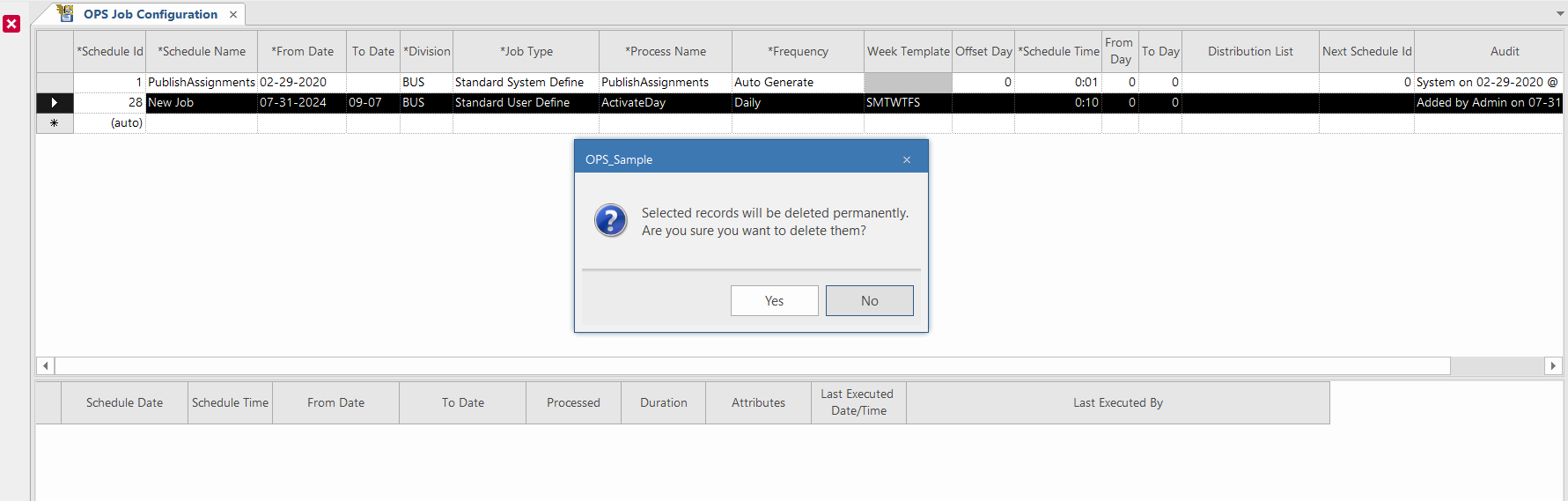Click System on 02-29-2020 audit cell
This screenshot has height=501, width=1568.
1489,82
